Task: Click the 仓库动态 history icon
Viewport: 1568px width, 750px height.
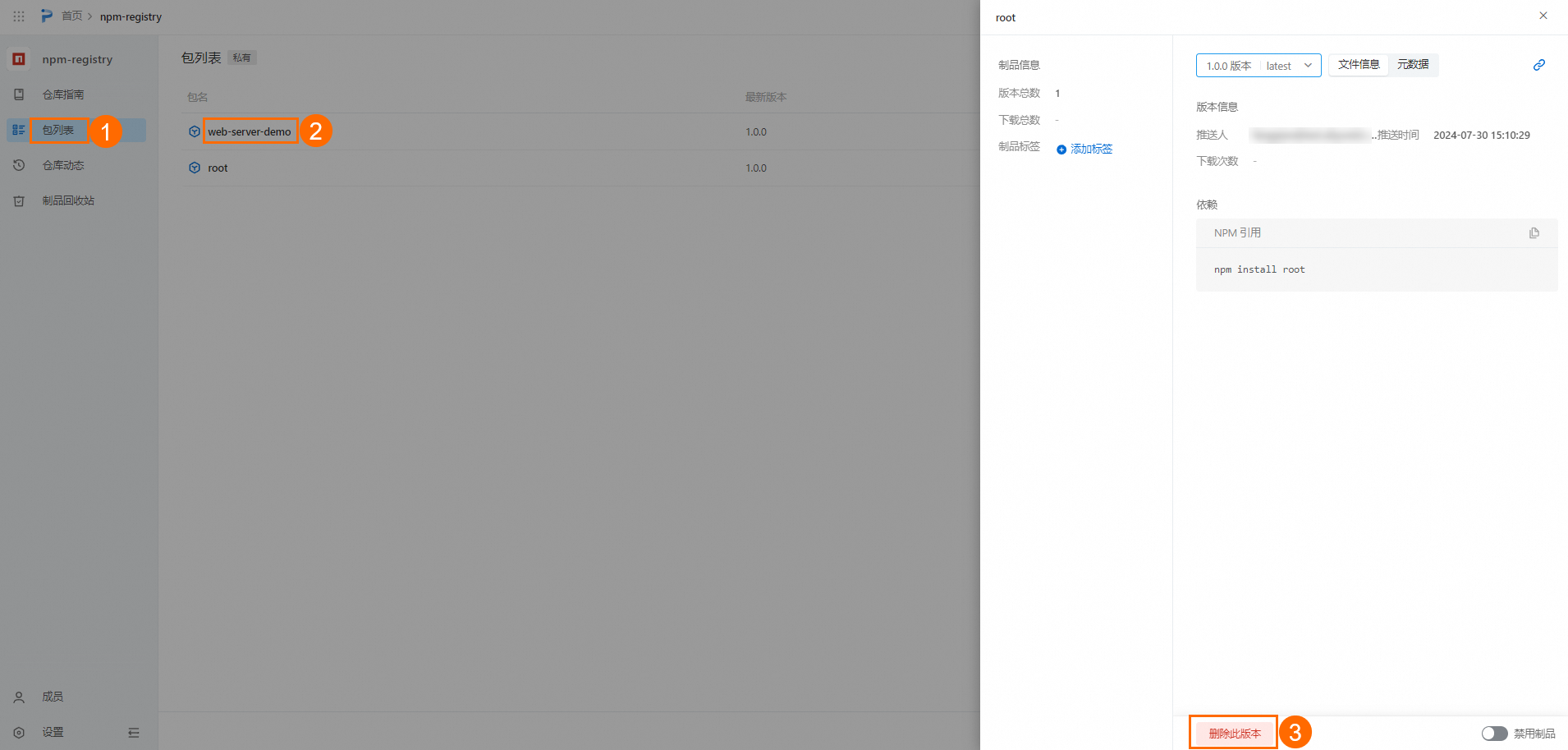Action: pyautogui.click(x=19, y=165)
